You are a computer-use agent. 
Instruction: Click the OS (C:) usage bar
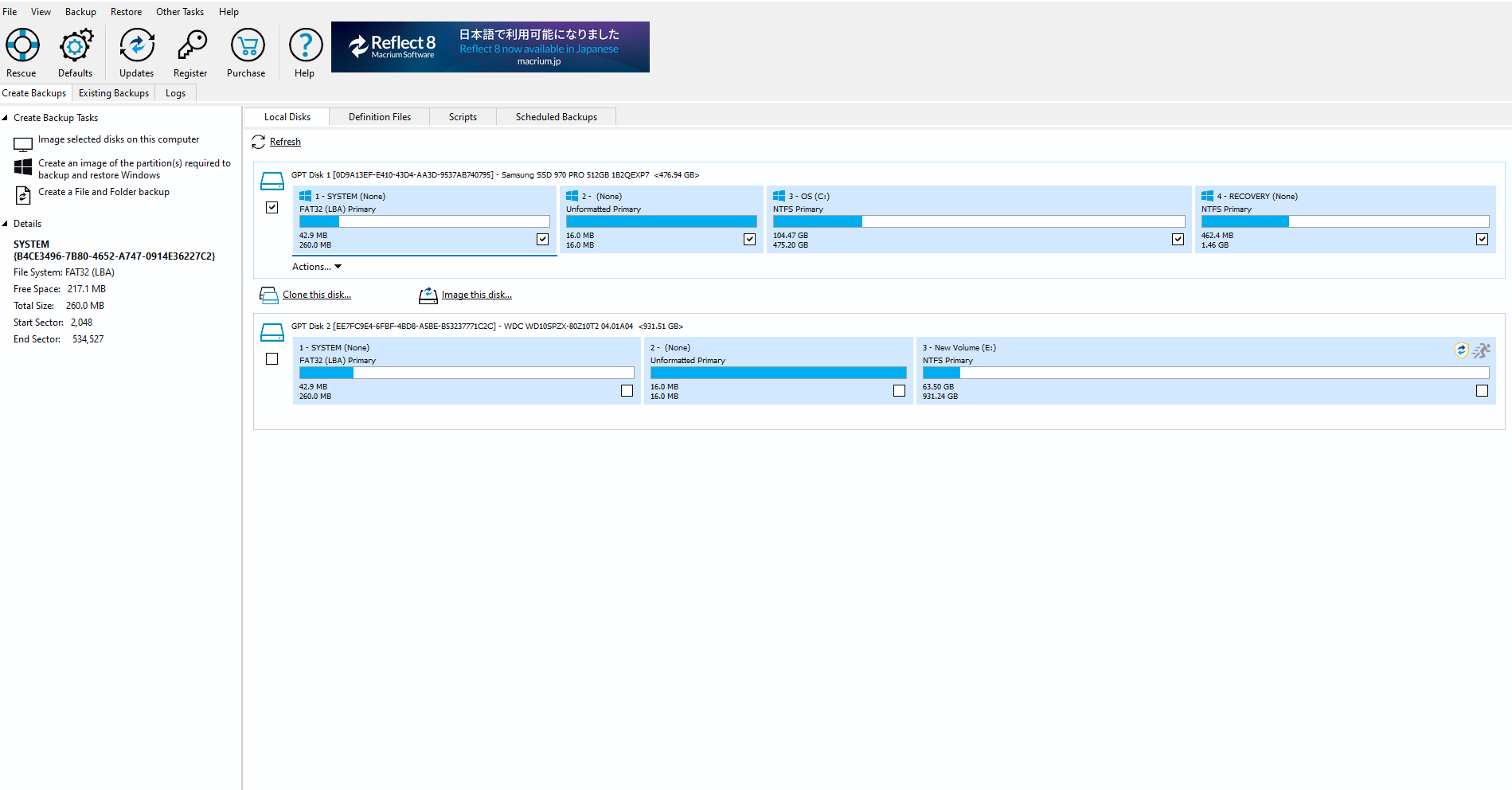click(979, 221)
